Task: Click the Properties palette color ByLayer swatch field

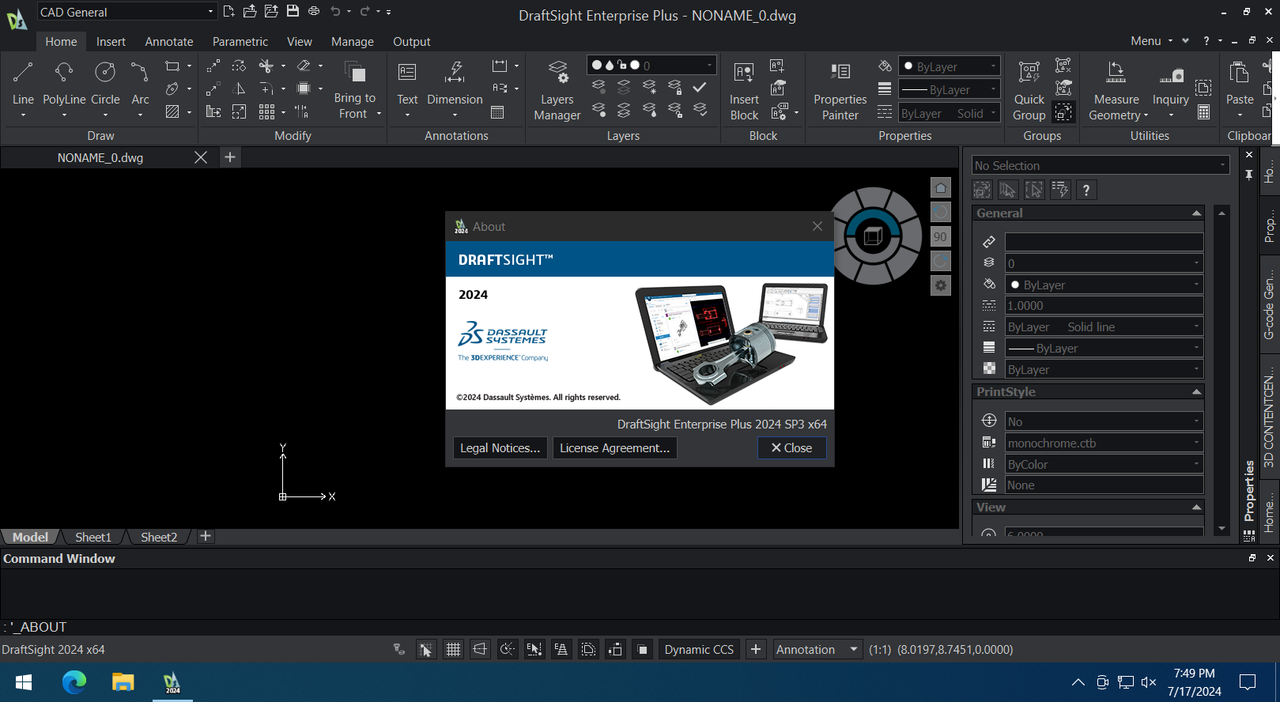Action: coord(1104,285)
